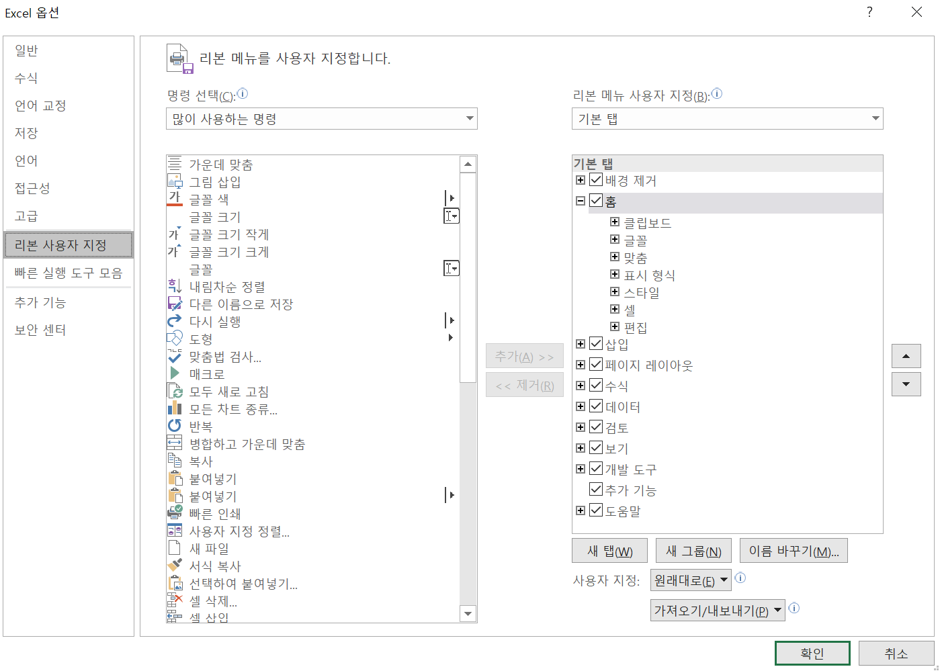
Task: Open the 많이 사용하는 명령 dropdown
Action: click(x=321, y=119)
